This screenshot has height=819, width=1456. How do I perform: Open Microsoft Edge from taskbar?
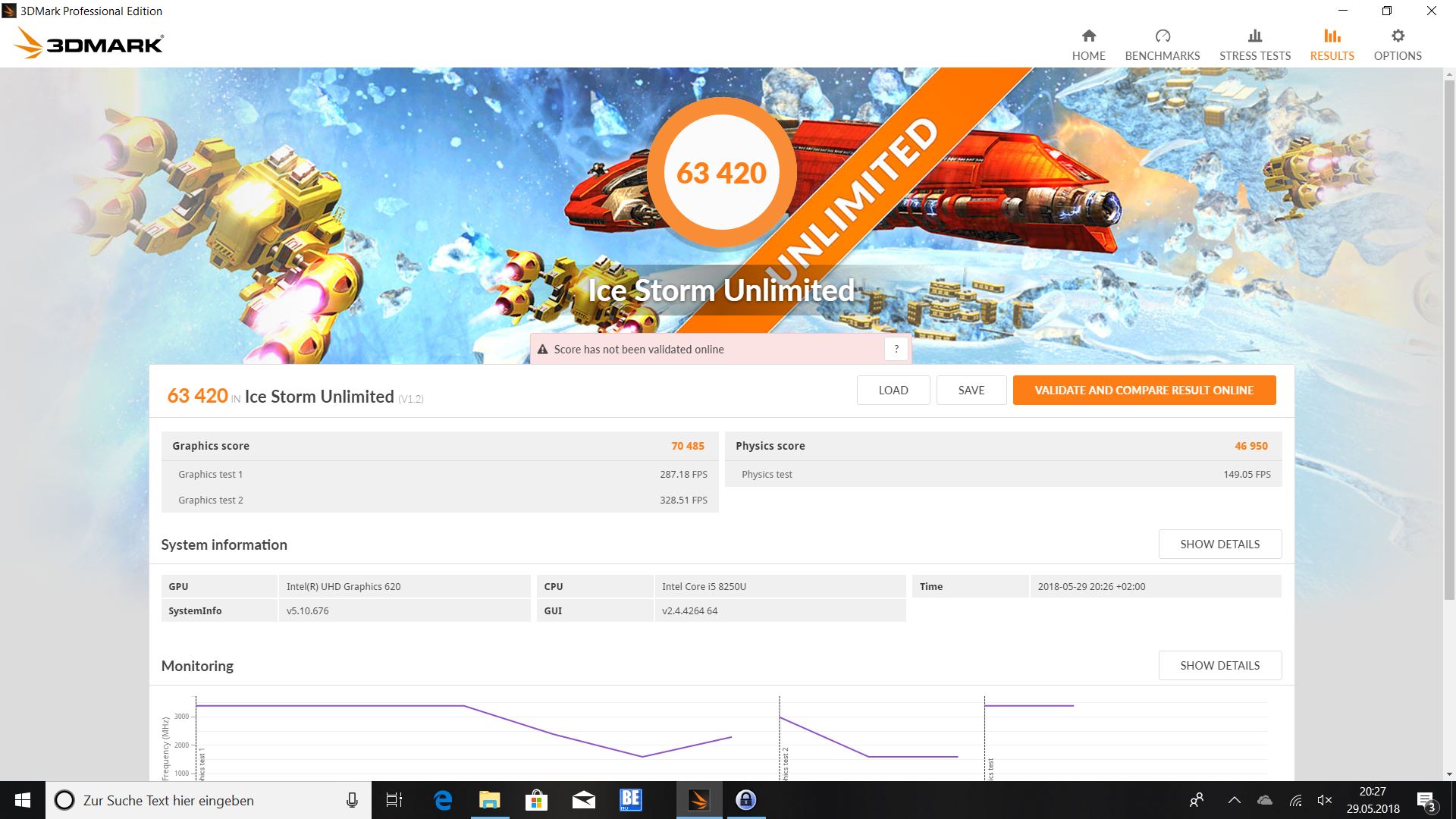coord(443,800)
